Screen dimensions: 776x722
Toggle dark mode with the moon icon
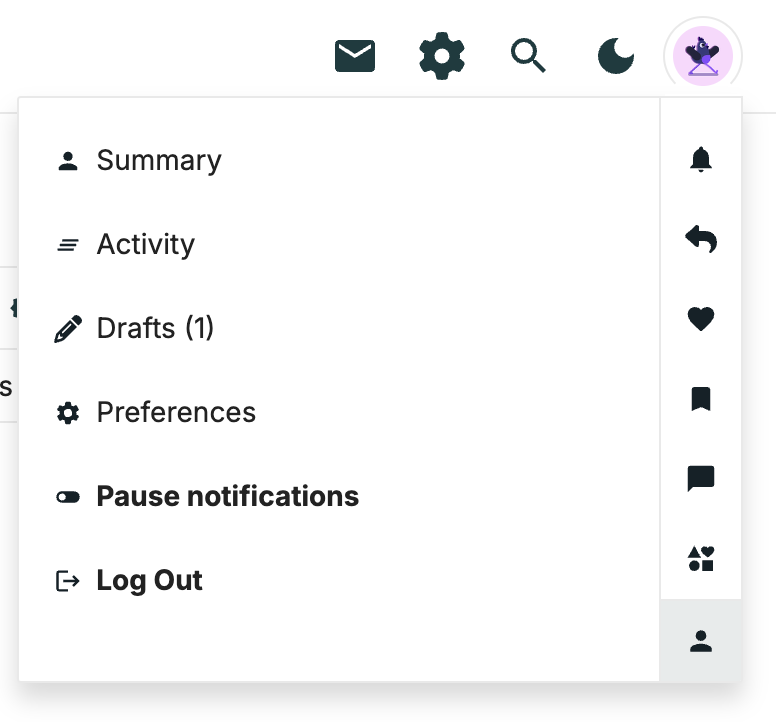(x=615, y=56)
